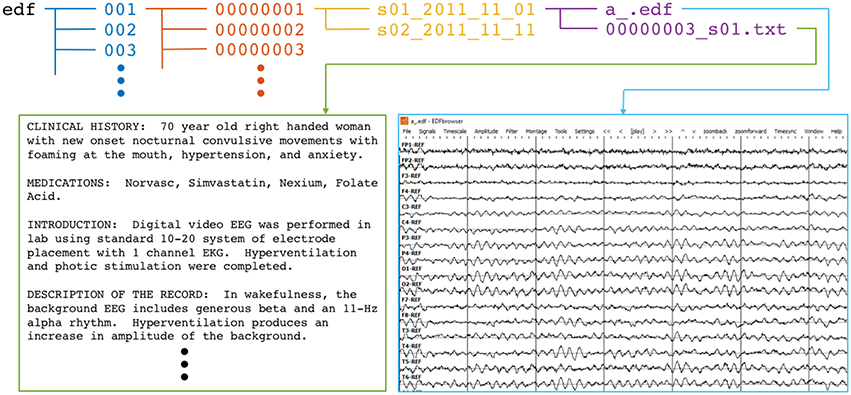Viewport: 851px width, 395px height.
Task: Click the ^ amplitude up control
Action: (x=682, y=132)
